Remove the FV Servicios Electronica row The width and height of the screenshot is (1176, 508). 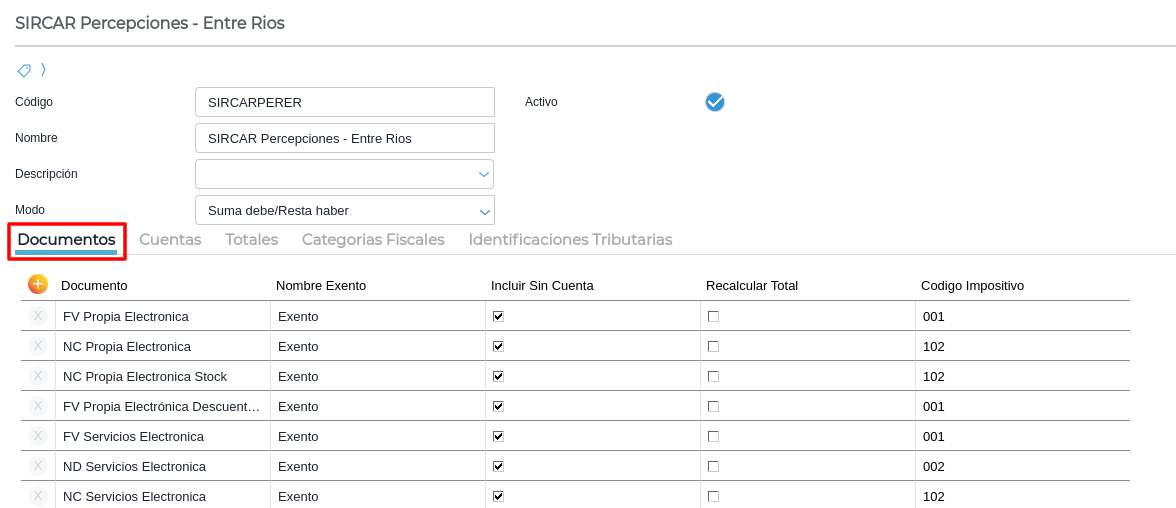[38, 436]
